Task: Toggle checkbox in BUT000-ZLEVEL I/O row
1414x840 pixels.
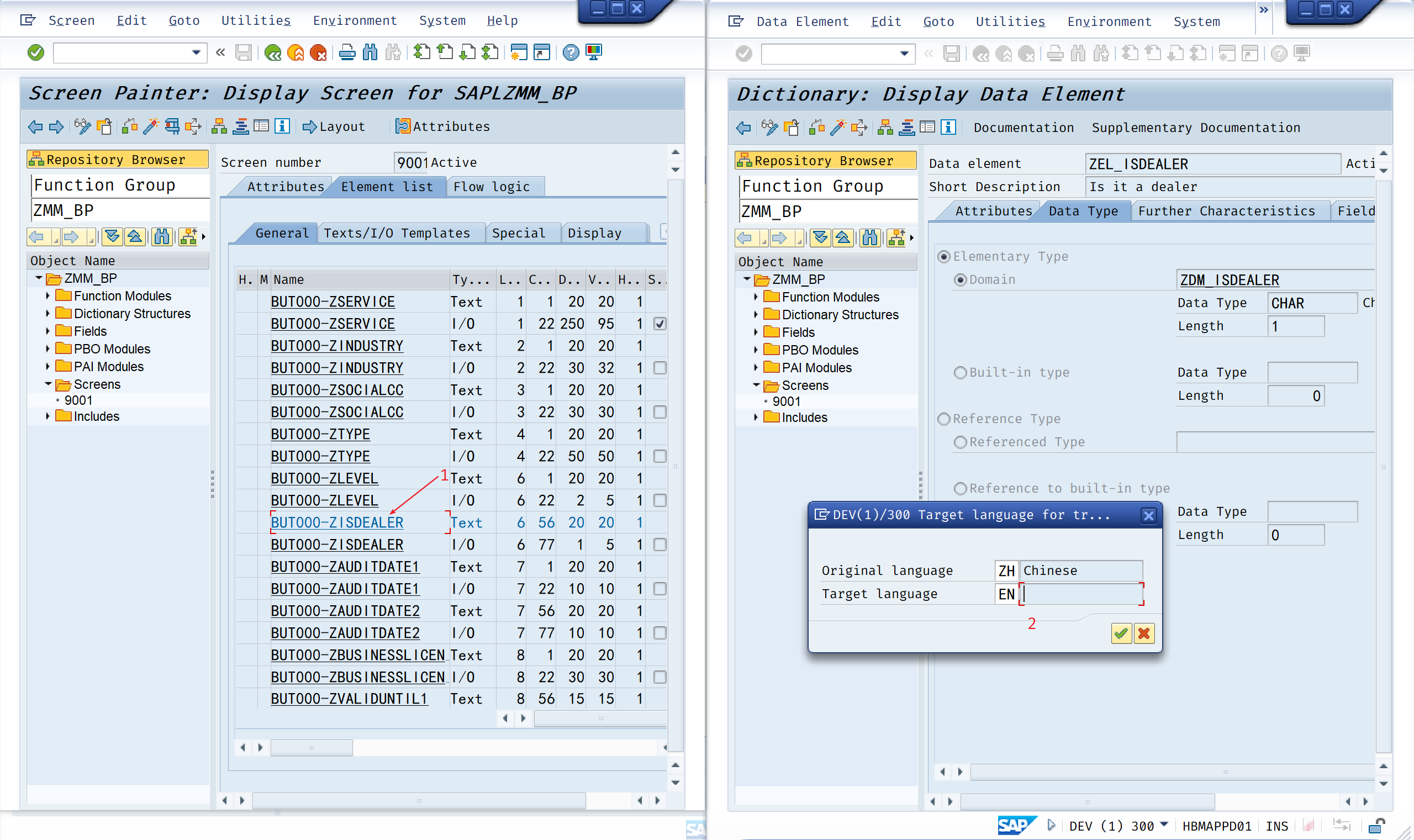Action: tap(659, 500)
